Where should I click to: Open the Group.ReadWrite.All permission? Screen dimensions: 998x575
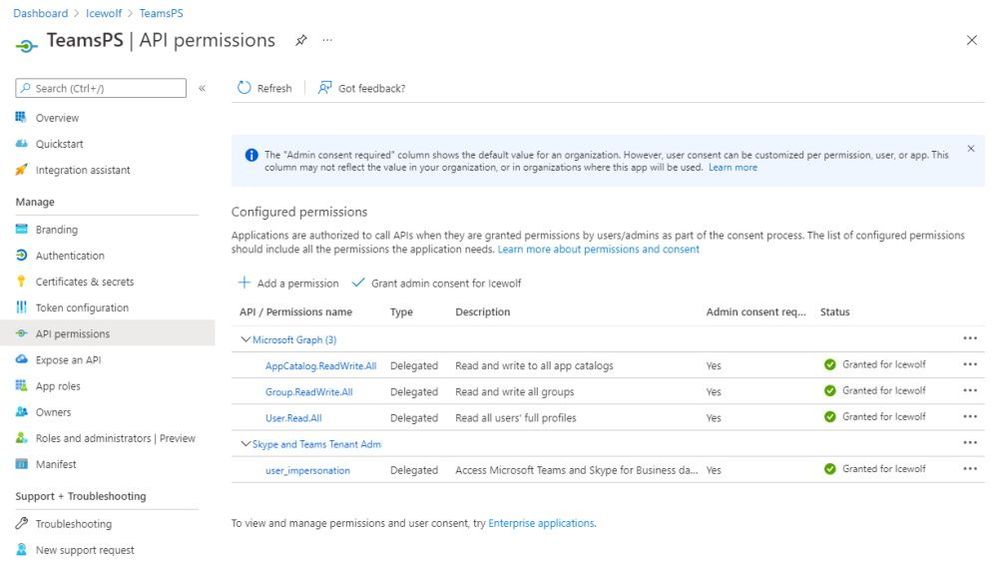(x=309, y=392)
